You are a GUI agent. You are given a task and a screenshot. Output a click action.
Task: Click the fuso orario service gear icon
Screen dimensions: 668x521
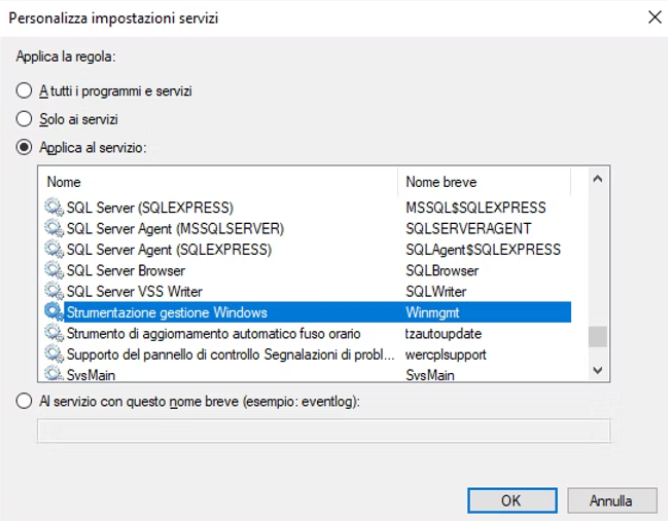pyautogui.click(x=54, y=333)
